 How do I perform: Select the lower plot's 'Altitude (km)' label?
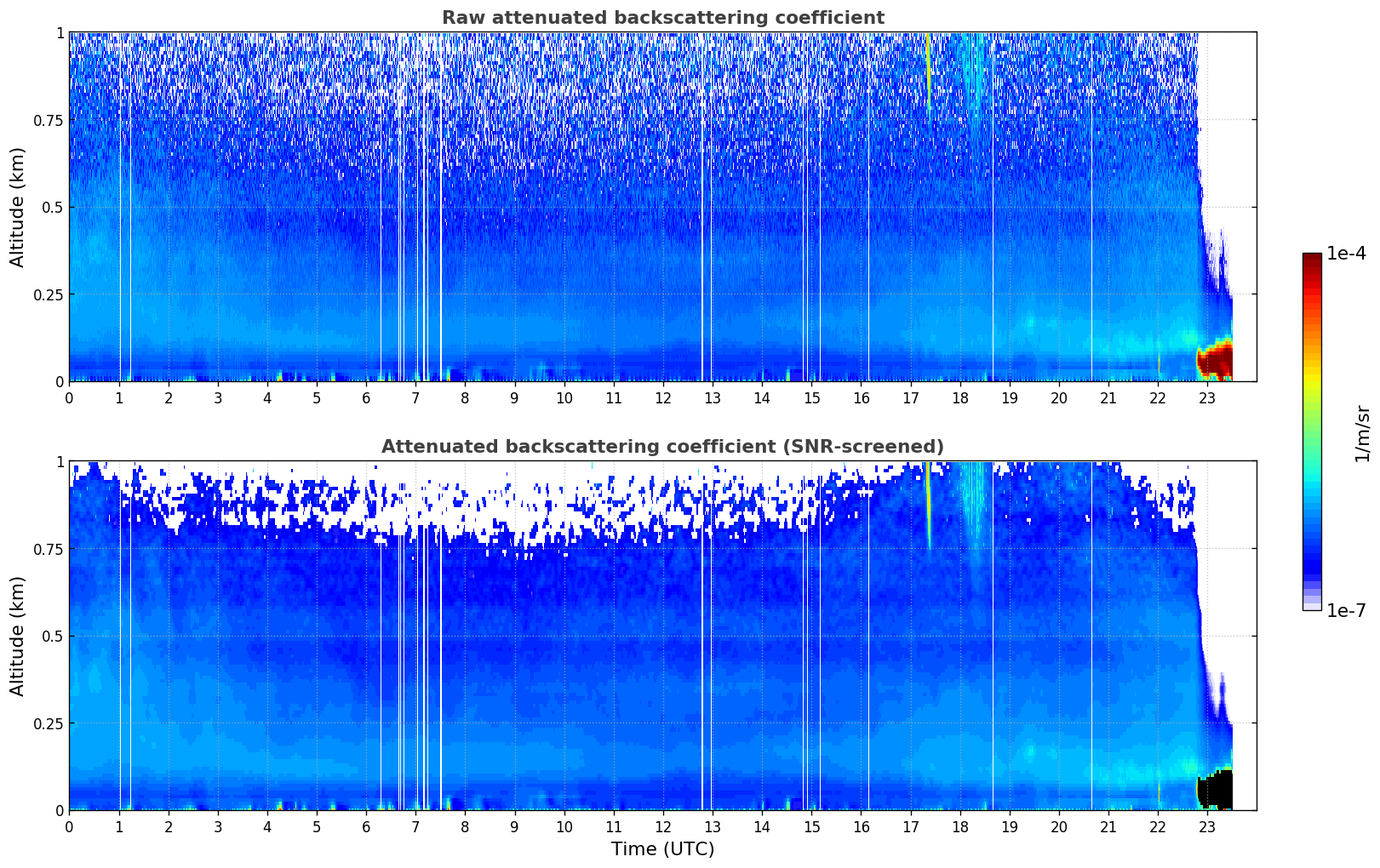pyautogui.click(x=18, y=636)
